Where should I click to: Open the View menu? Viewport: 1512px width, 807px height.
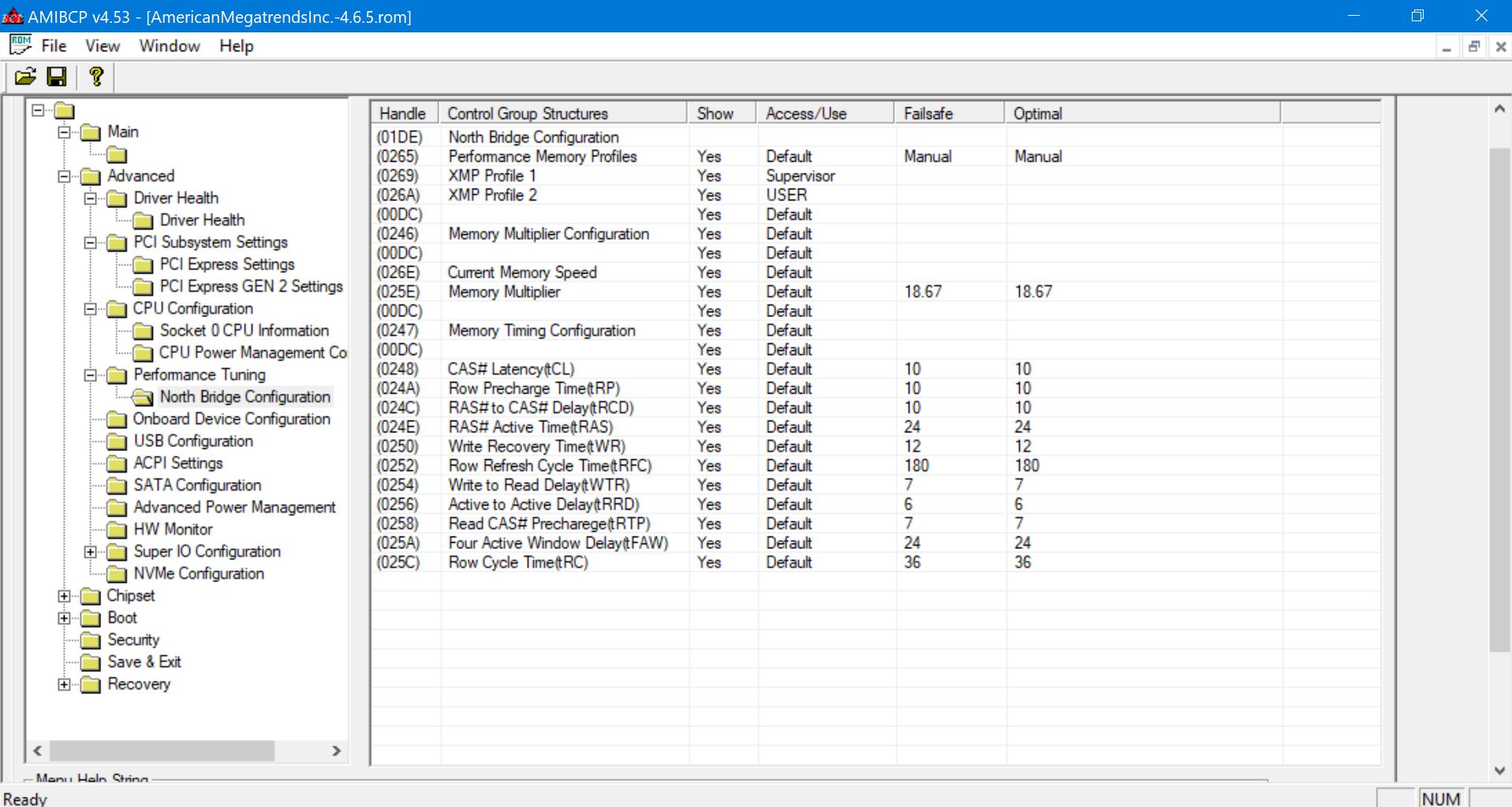pos(103,46)
